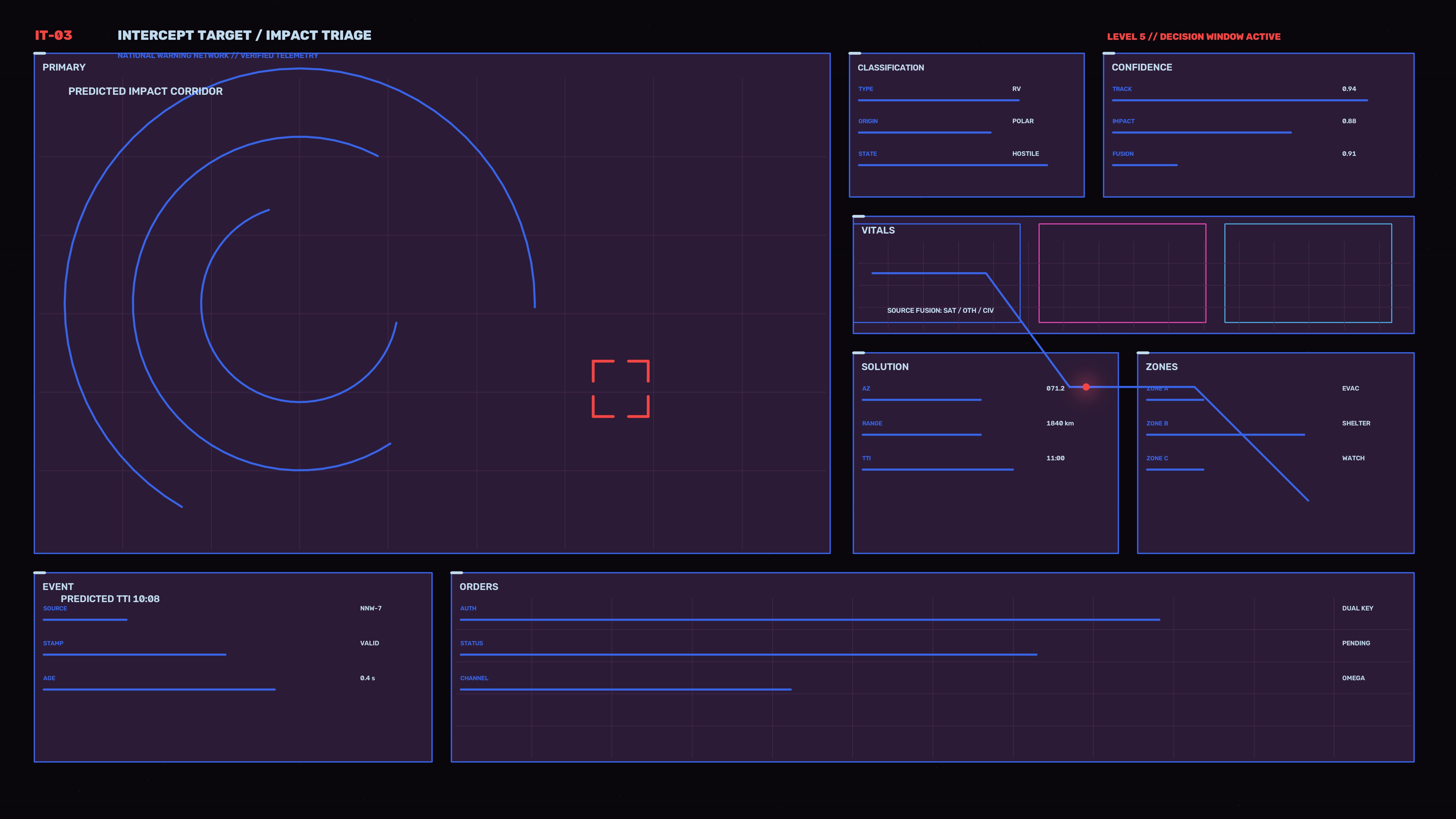Click the TTI bar in Solution
The image size is (1456, 819).
[937, 470]
